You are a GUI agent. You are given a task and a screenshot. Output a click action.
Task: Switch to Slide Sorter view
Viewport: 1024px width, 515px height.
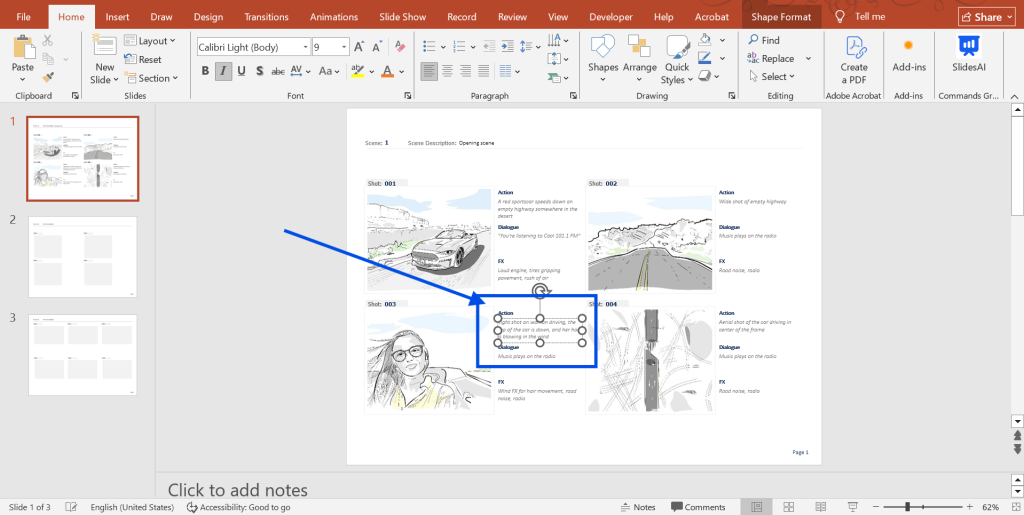(x=788, y=507)
